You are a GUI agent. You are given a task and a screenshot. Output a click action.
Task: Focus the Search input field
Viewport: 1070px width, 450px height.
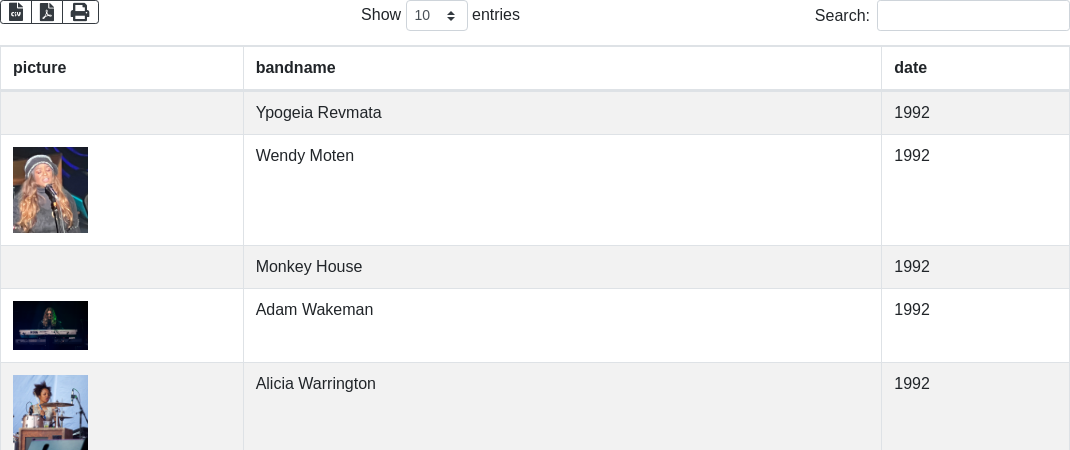pos(972,15)
